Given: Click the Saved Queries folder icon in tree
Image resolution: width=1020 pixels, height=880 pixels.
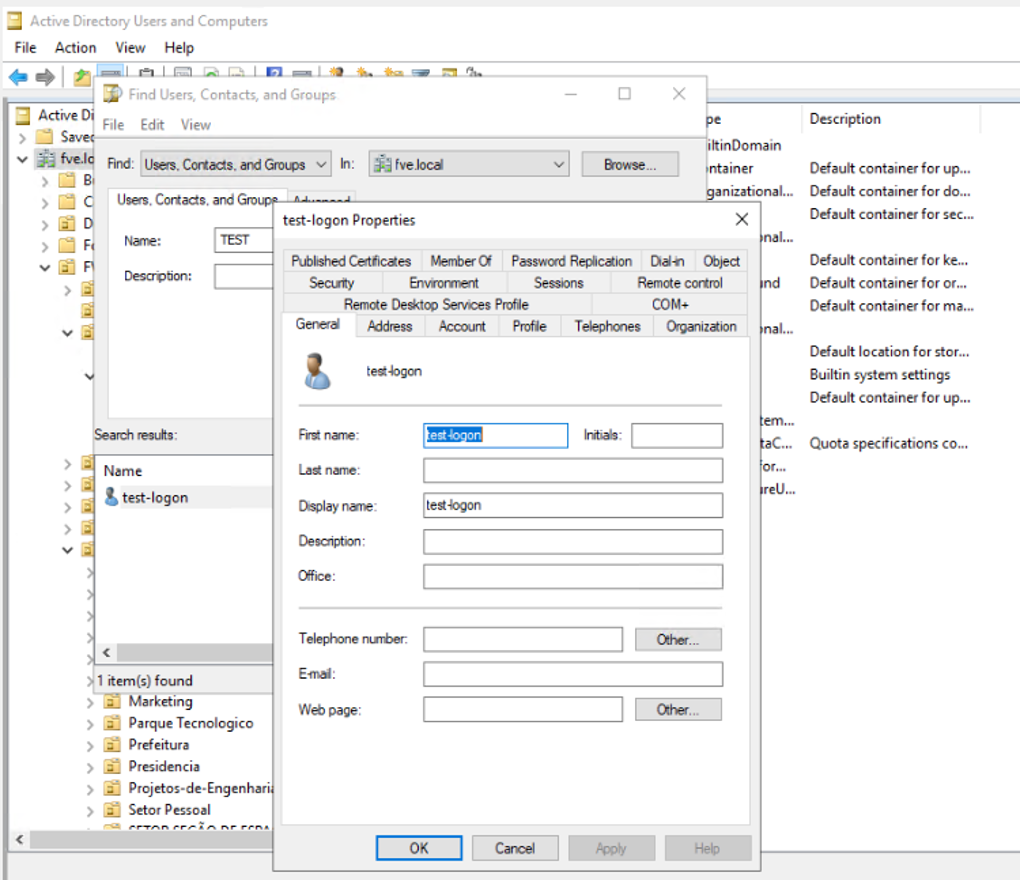Looking at the screenshot, I should (44, 137).
